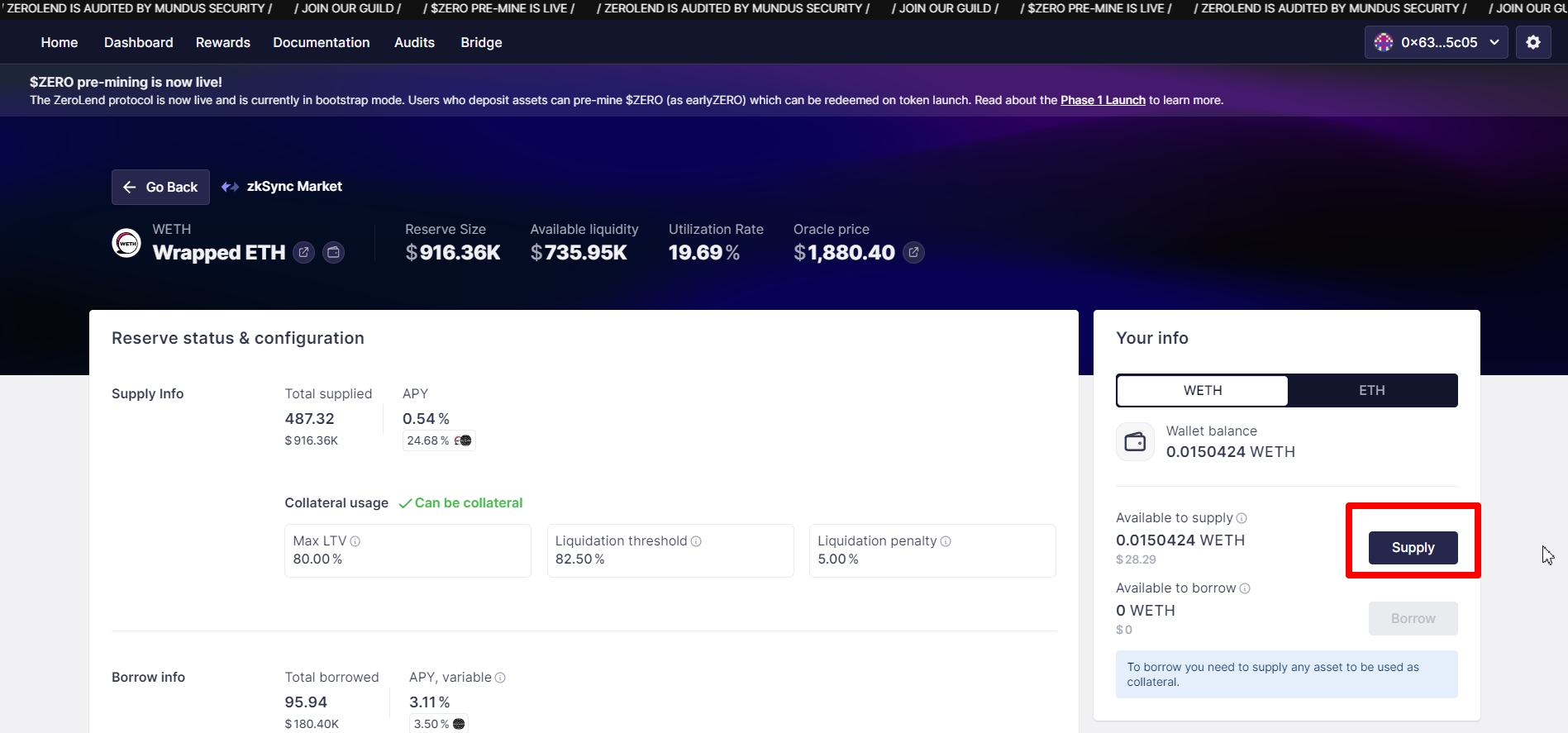Click the Available to supply info icon
This screenshot has height=733, width=1568.
(1242, 518)
